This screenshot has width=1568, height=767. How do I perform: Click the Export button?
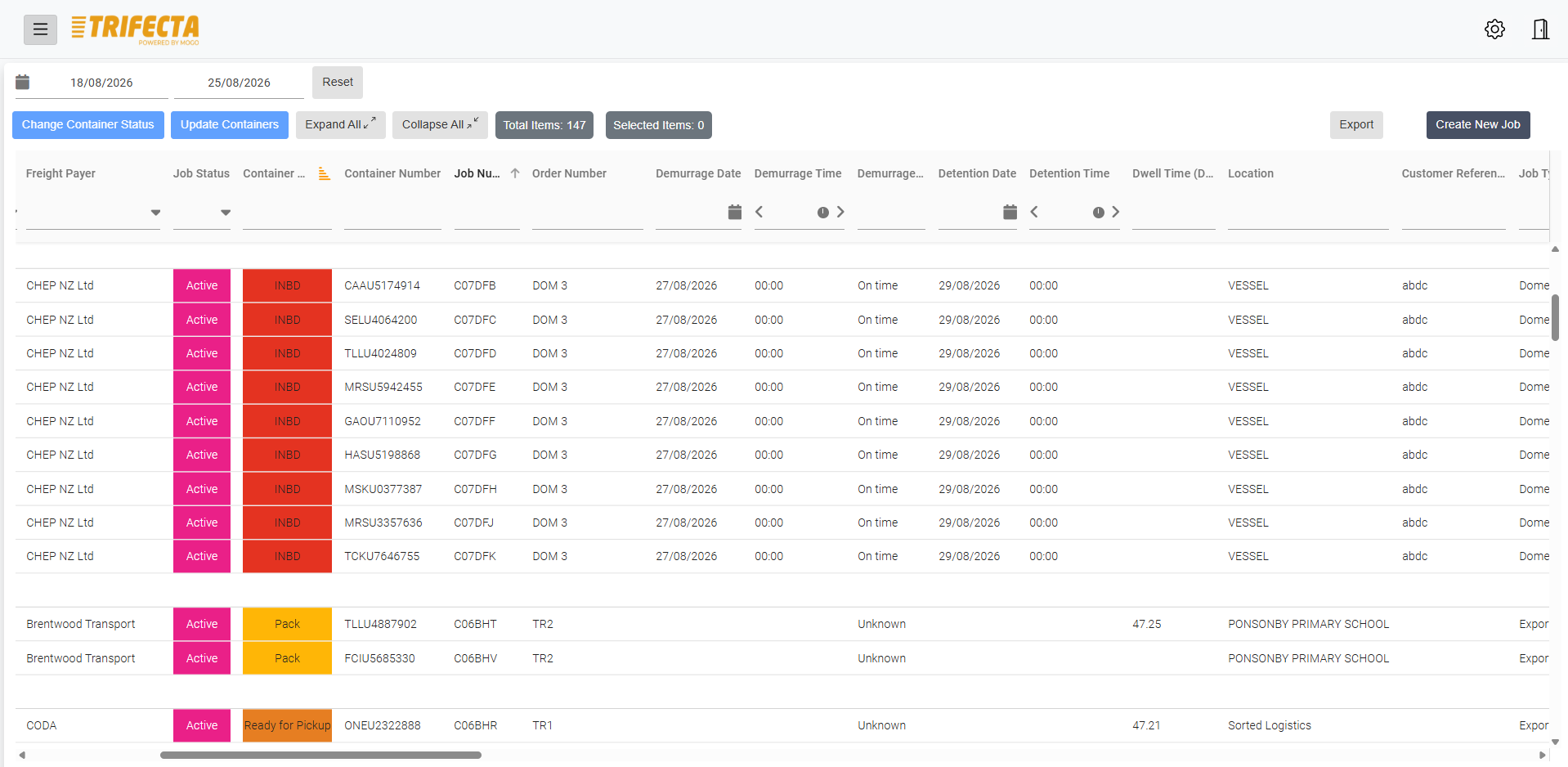pyautogui.click(x=1356, y=125)
